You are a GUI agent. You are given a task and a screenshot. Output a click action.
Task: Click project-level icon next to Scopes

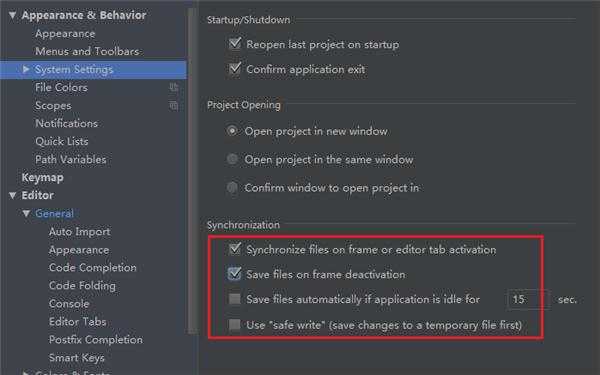(x=174, y=106)
